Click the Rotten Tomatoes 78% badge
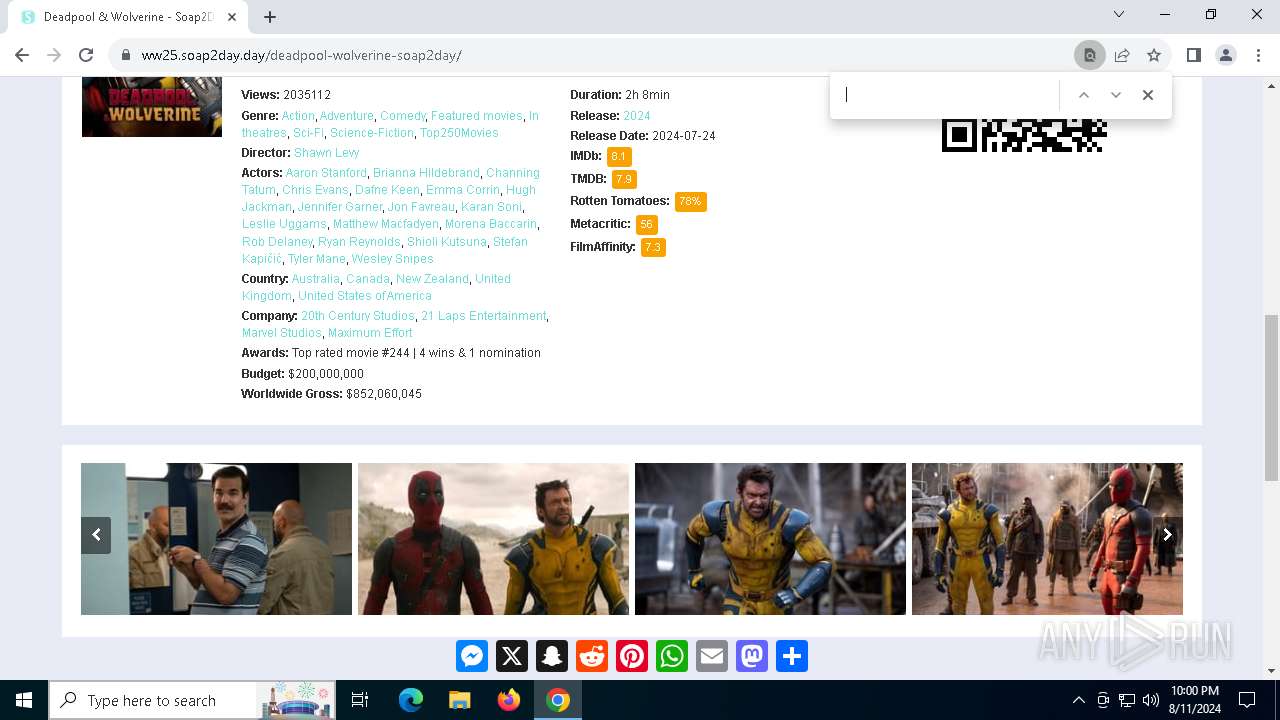 coord(691,201)
